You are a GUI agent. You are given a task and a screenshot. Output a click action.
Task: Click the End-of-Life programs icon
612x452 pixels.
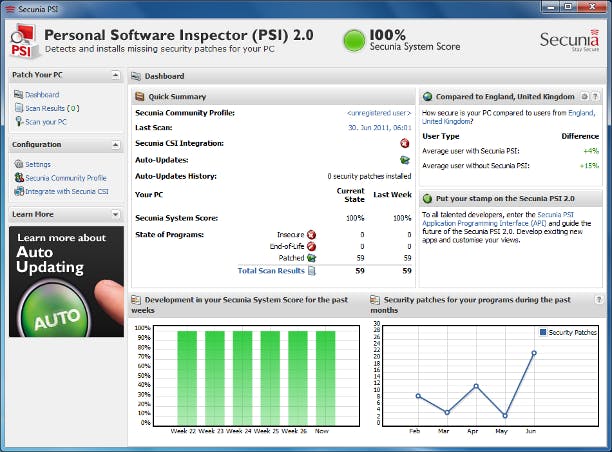point(311,246)
